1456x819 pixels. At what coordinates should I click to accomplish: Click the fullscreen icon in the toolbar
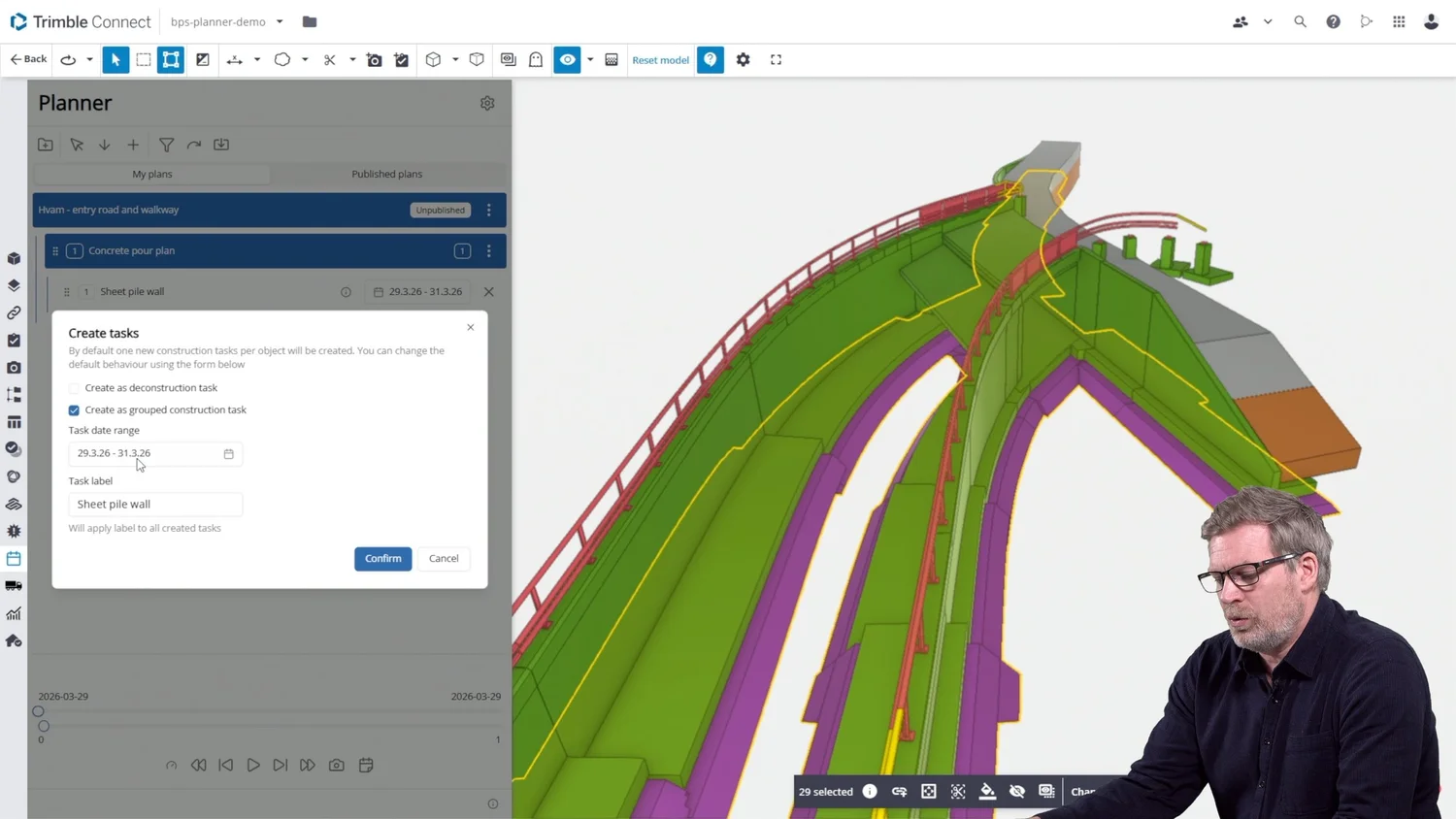[x=776, y=60]
